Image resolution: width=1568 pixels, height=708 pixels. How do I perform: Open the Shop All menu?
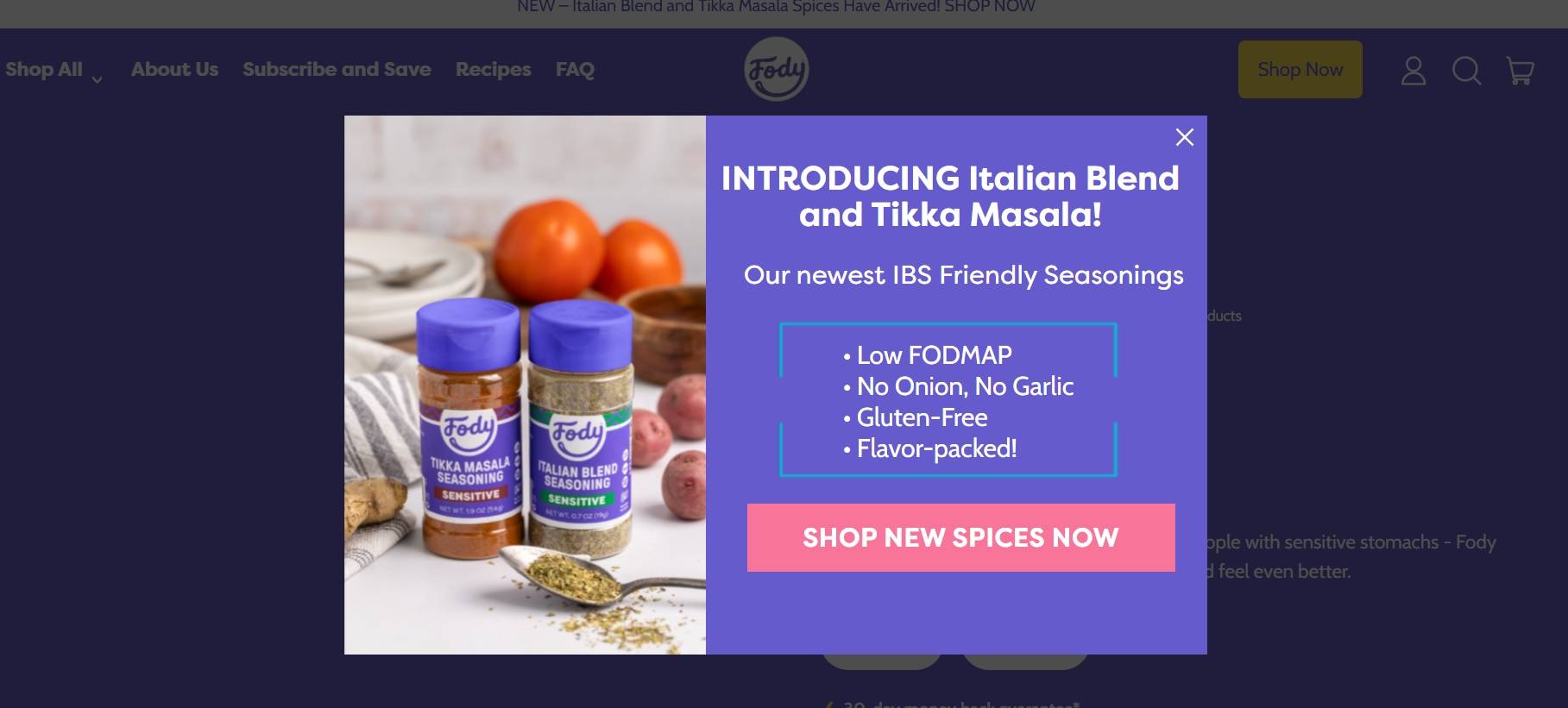coord(44,69)
